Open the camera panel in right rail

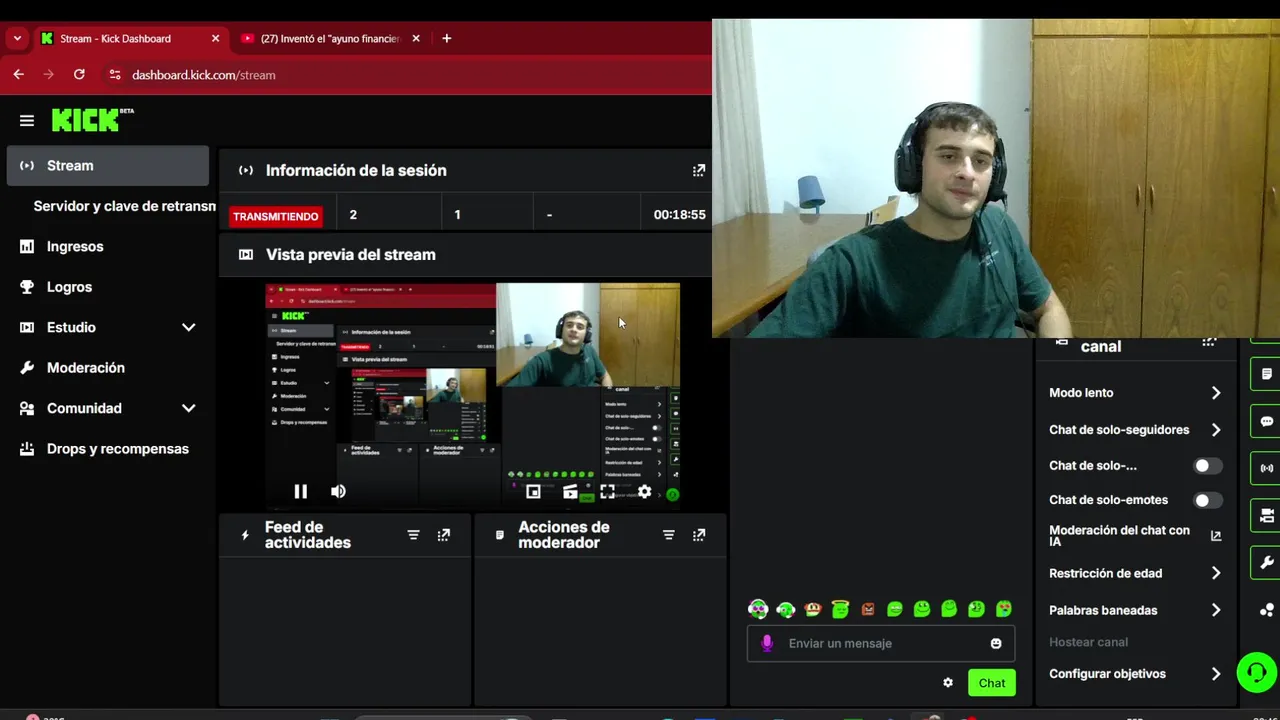point(1266,516)
